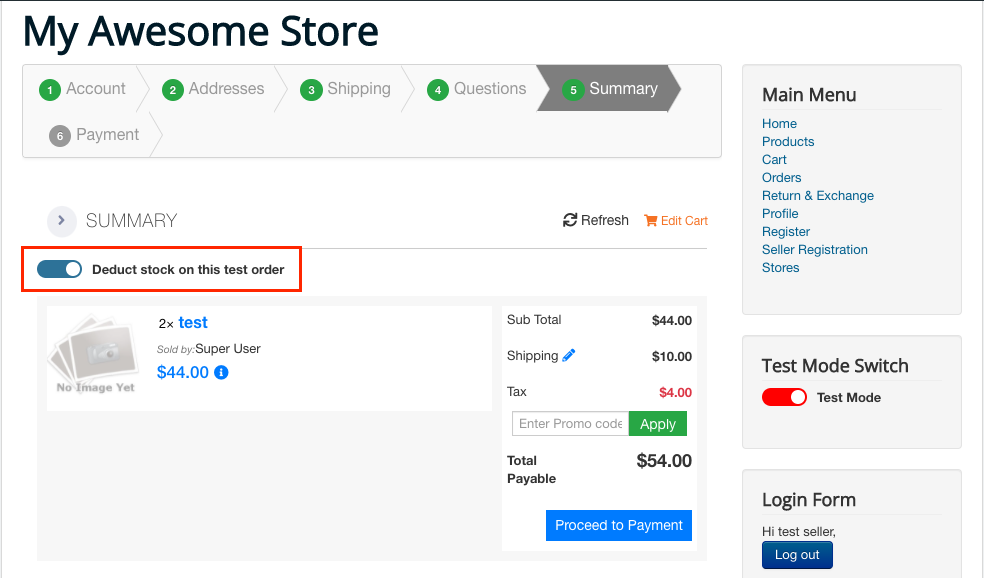Click the Enter Promo code field
Image resolution: width=984 pixels, height=578 pixels.
click(x=570, y=424)
